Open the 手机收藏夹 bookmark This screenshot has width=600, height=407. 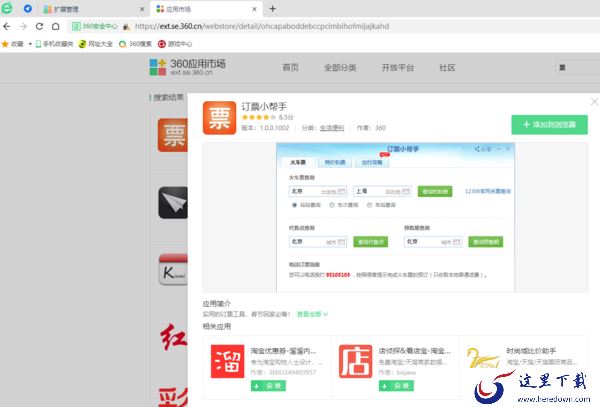pos(54,44)
